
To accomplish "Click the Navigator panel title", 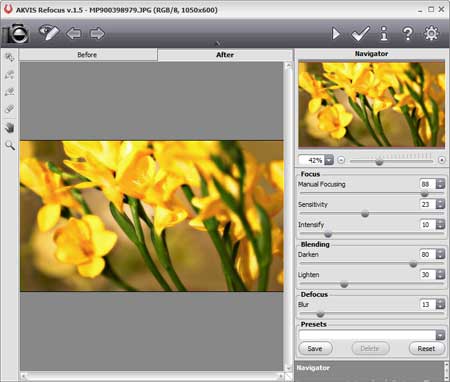I will tap(371, 54).
